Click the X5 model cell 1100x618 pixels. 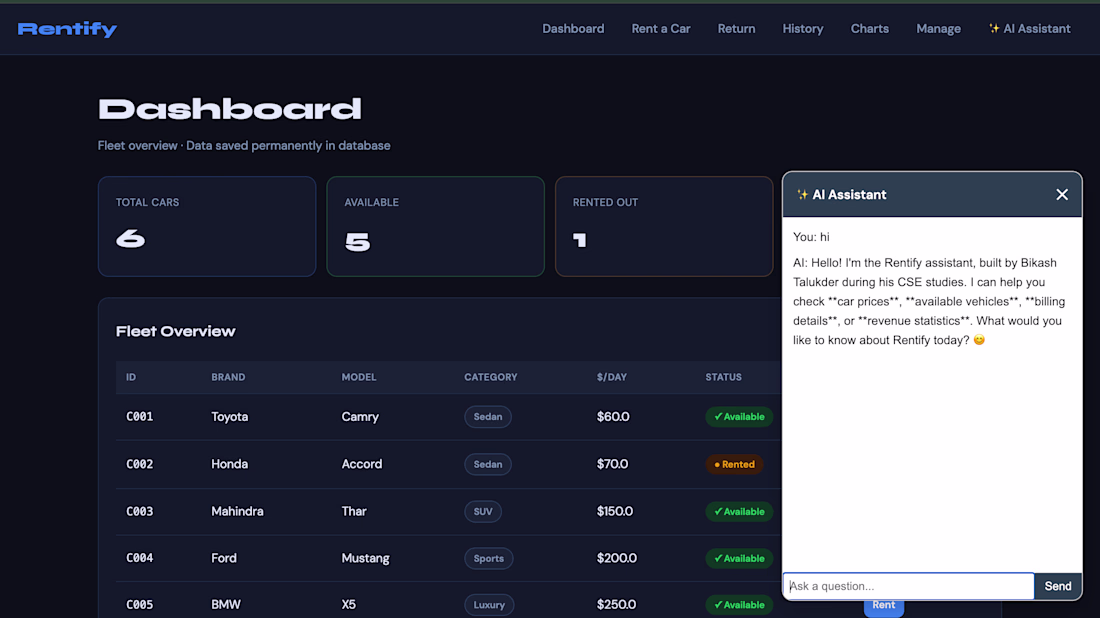pyautogui.click(x=349, y=605)
